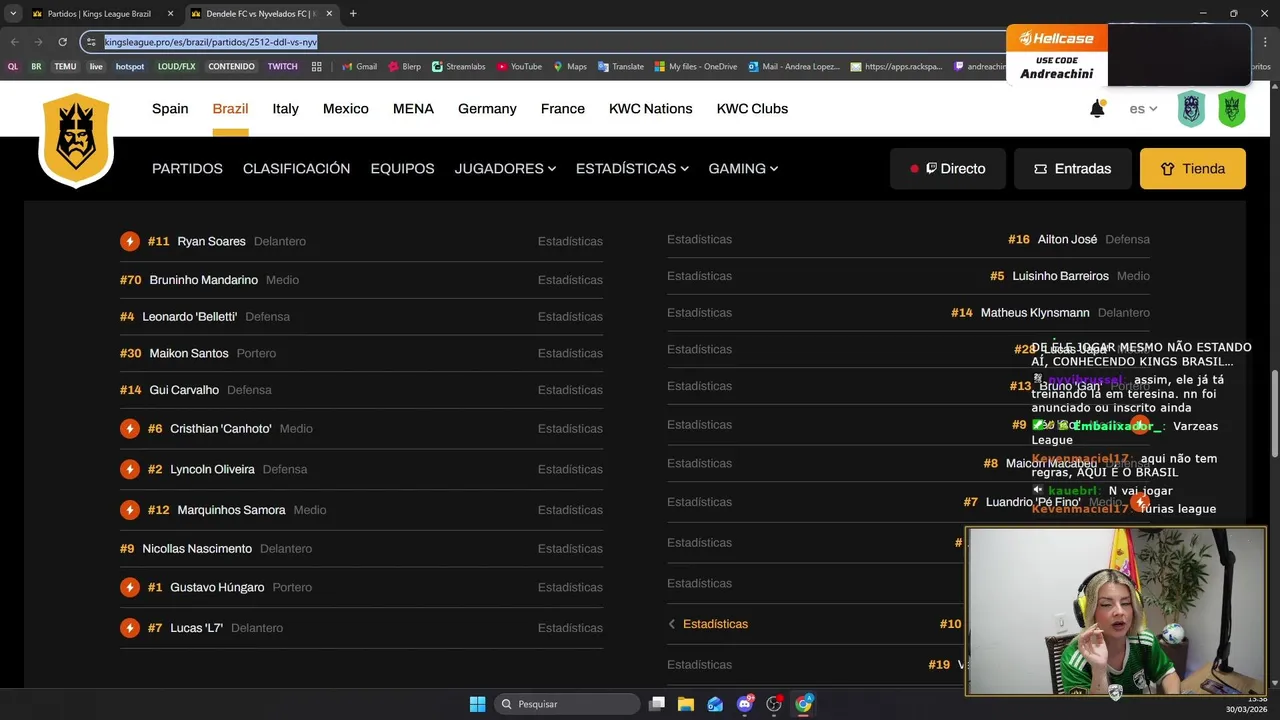Open Estadísticas for Luisinho Barreiros

tap(699, 276)
